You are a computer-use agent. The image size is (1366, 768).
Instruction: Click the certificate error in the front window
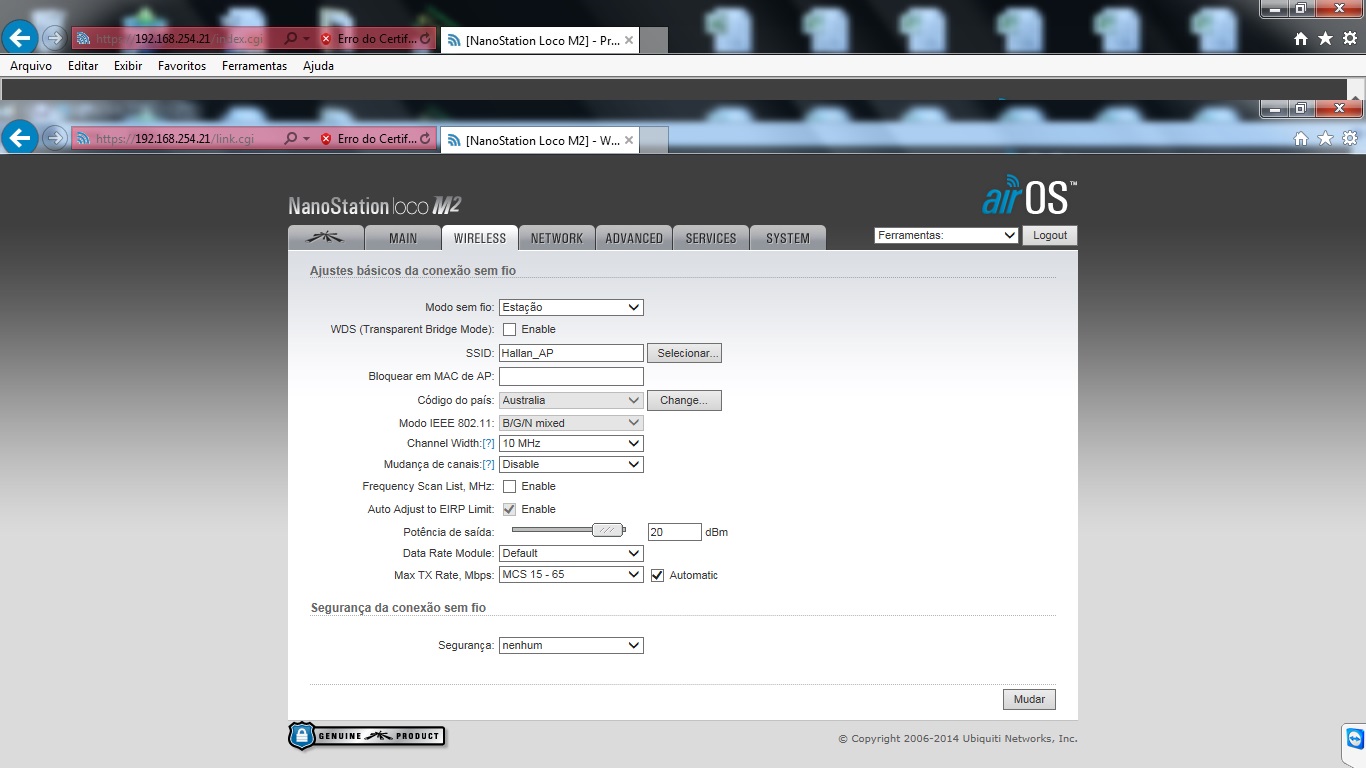click(368, 139)
